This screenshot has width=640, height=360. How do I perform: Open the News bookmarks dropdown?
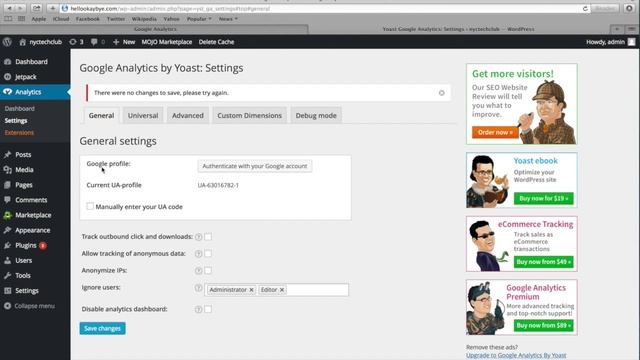point(228,19)
